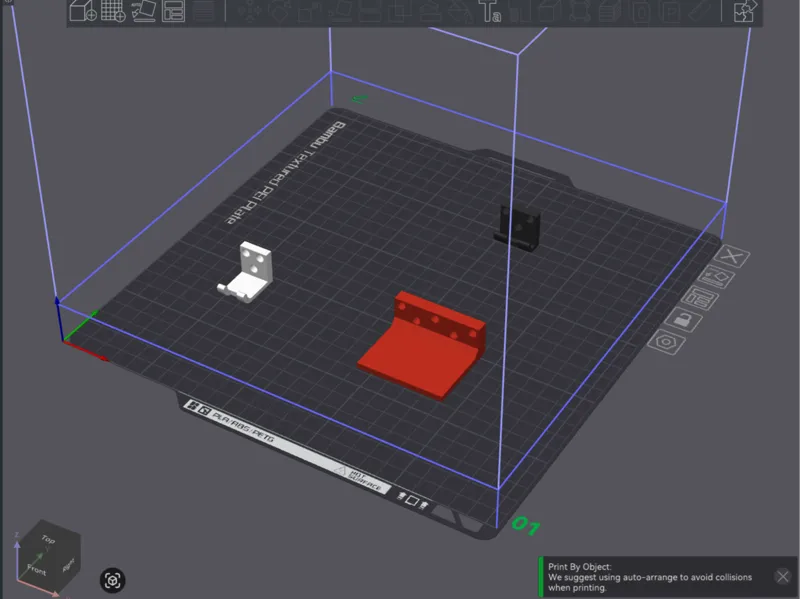The width and height of the screenshot is (800, 599).
Task: Open the Assembly View puzzle icon
Action: click(745, 11)
